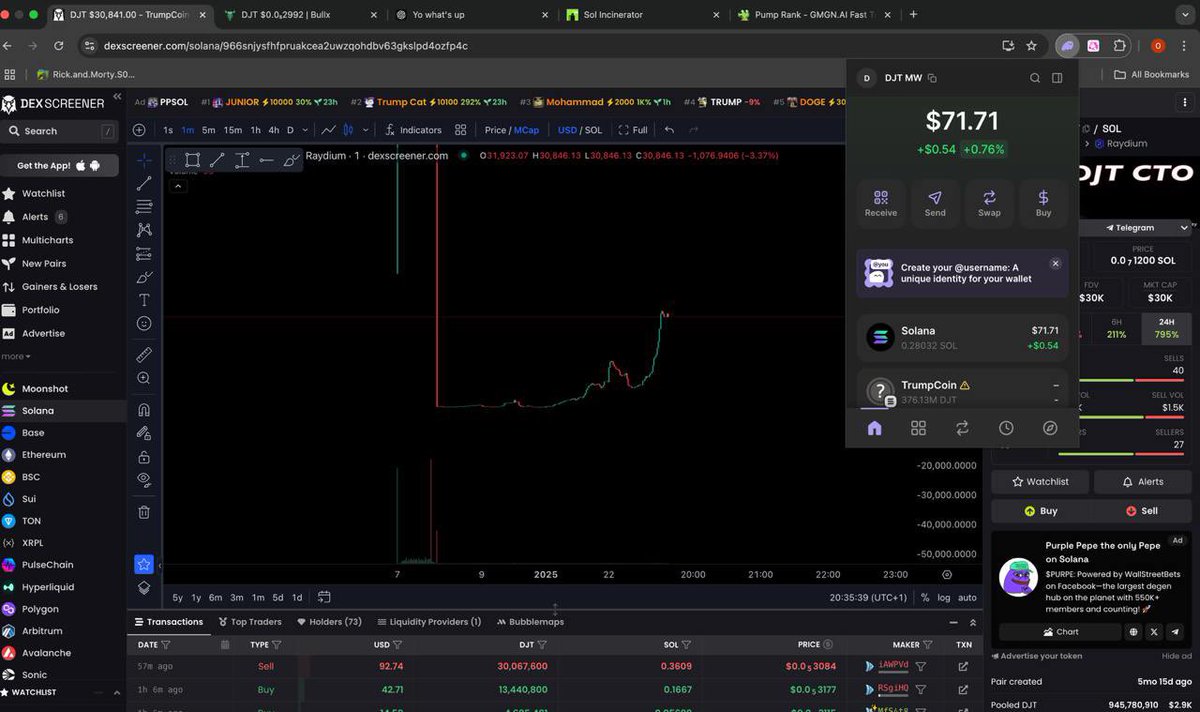Screen dimensions: 1200x712
Task: Click the Sell button in token panel
Action: point(1142,510)
